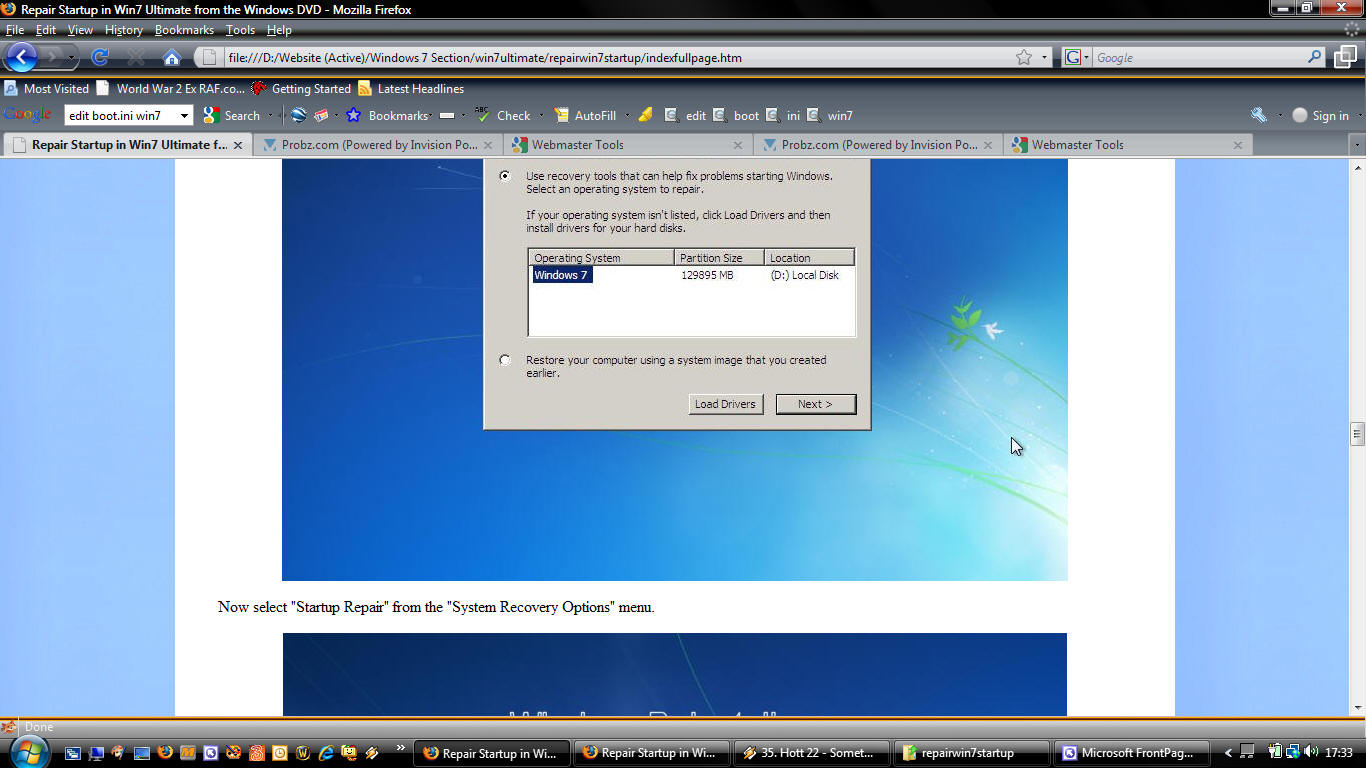
Task: Click the Load Drivers button
Action: (x=725, y=404)
